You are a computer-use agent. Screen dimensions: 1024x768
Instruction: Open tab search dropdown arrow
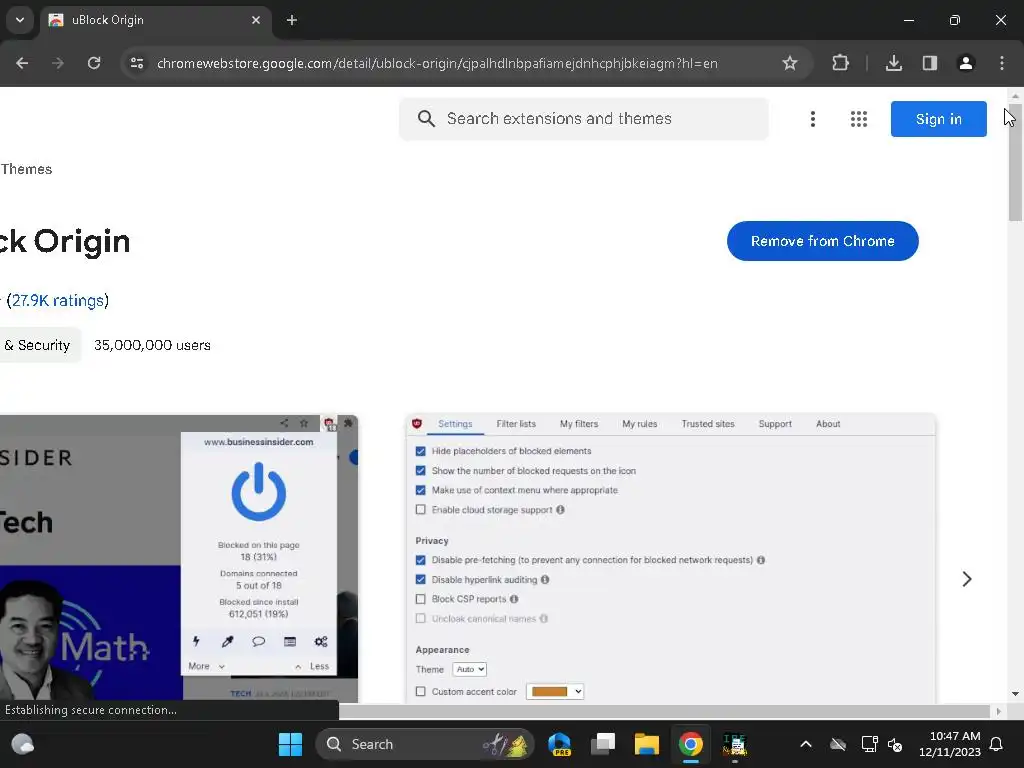(20, 20)
